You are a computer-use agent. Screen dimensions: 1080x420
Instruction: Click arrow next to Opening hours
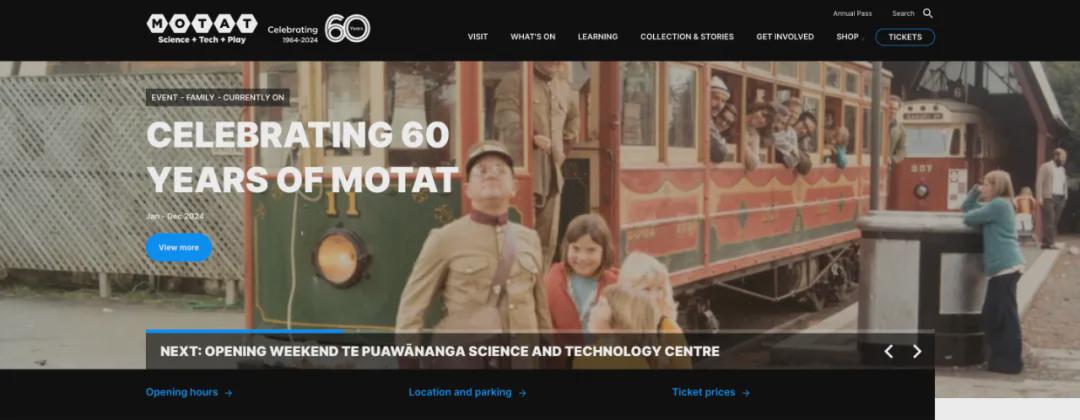tap(228, 393)
